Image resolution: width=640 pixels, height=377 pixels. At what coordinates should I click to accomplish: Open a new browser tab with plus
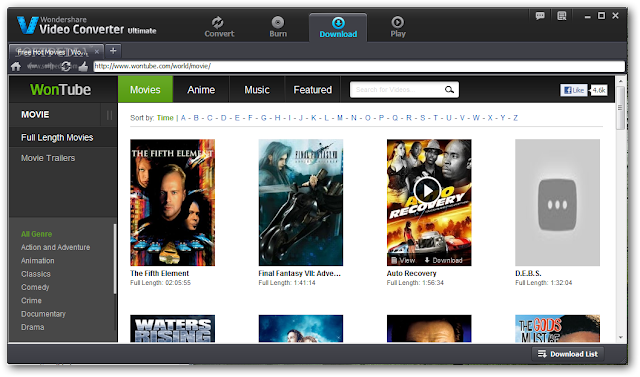pyautogui.click(x=113, y=51)
